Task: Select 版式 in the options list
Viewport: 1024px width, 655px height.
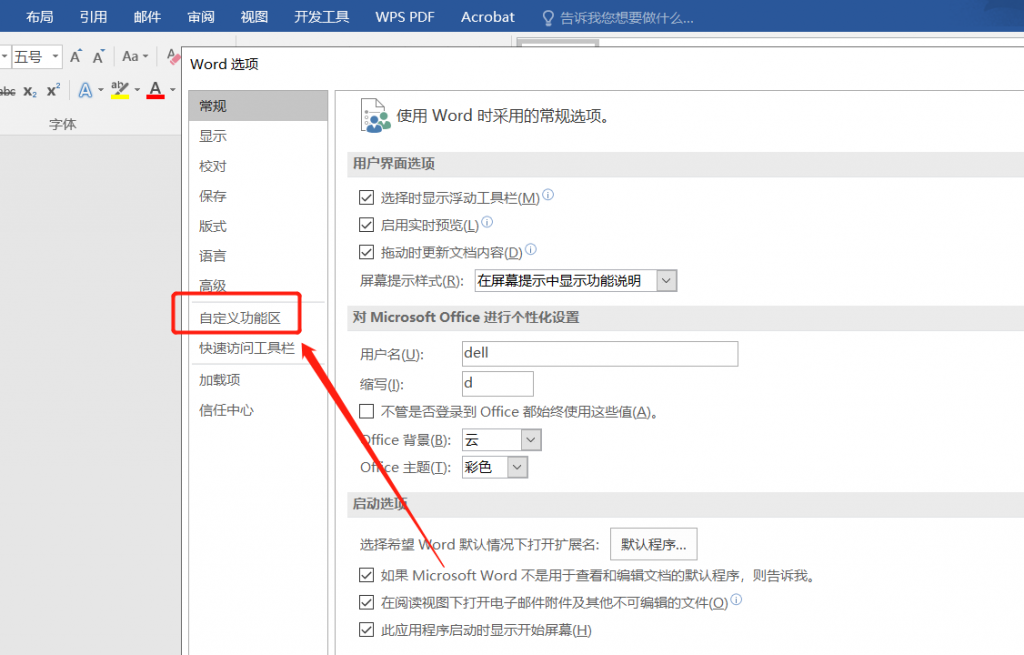Action: point(258,226)
